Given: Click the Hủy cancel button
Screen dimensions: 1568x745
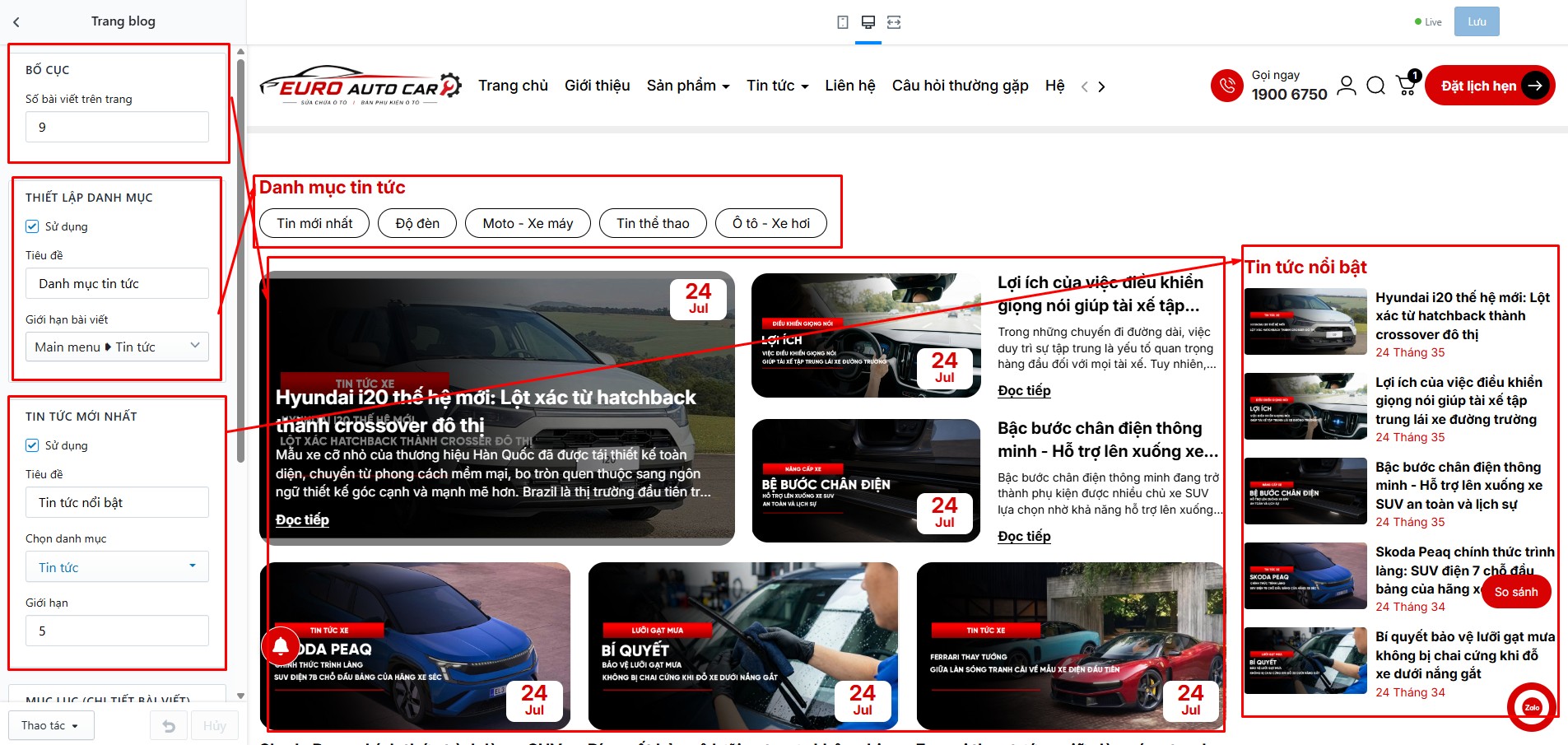Looking at the screenshot, I should [x=215, y=725].
